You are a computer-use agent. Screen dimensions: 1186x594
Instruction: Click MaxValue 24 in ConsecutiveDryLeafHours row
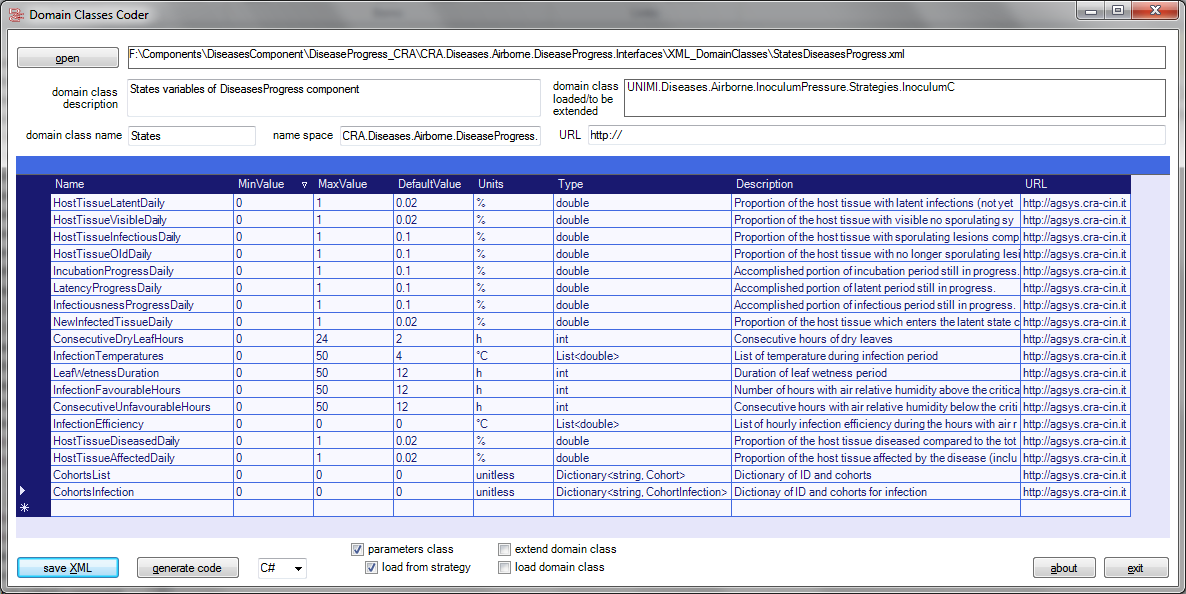353,339
